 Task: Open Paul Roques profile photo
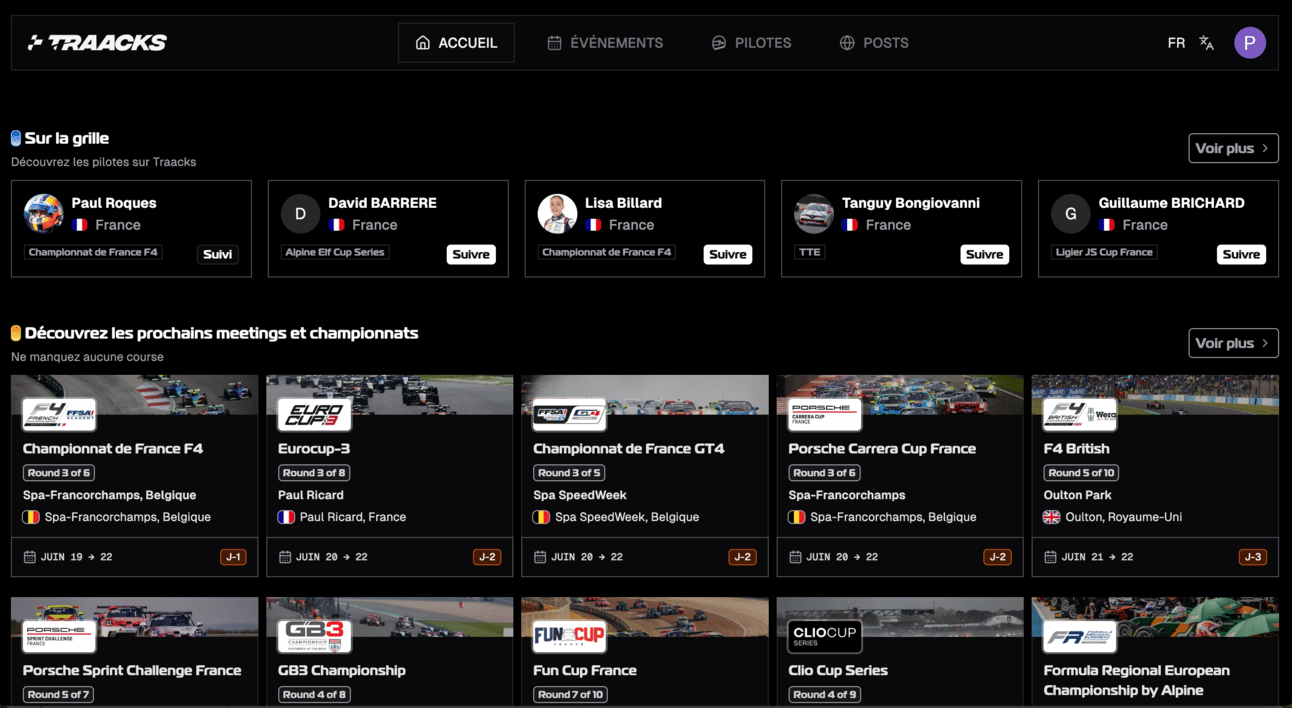(x=43, y=213)
